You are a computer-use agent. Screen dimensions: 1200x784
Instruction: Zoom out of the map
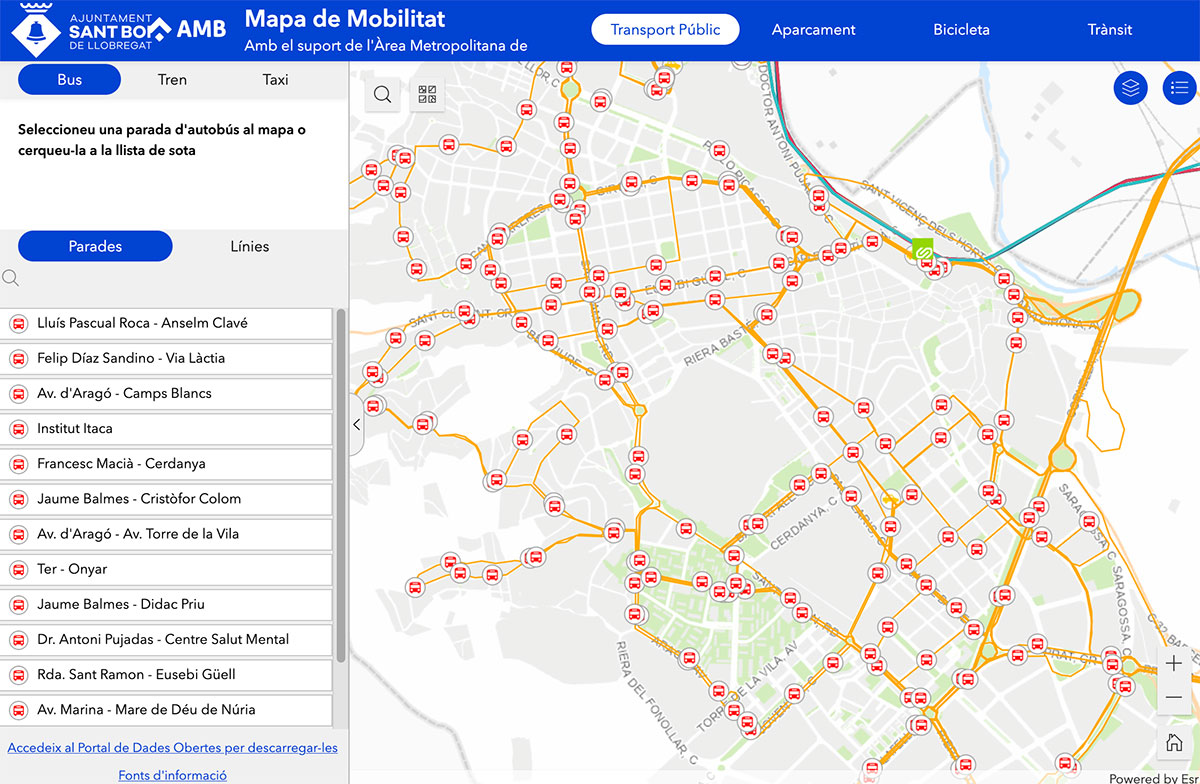[x=1174, y=697]
